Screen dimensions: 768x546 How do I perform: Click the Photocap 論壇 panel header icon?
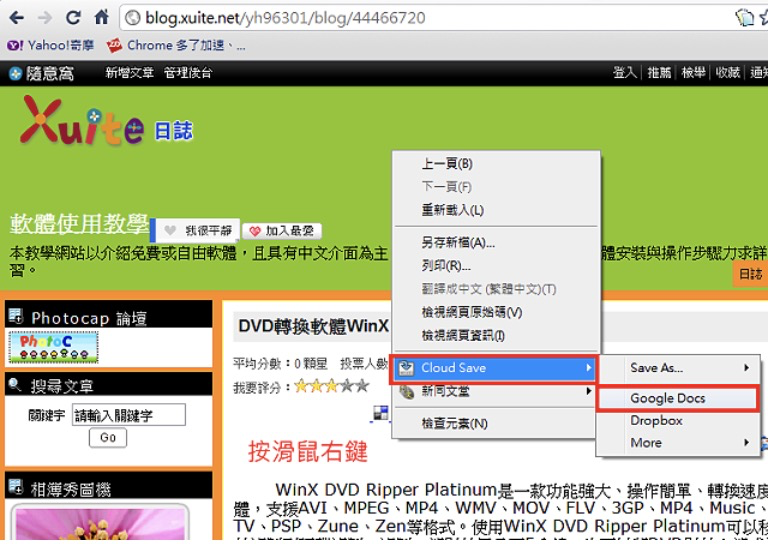tap(16, 316)
